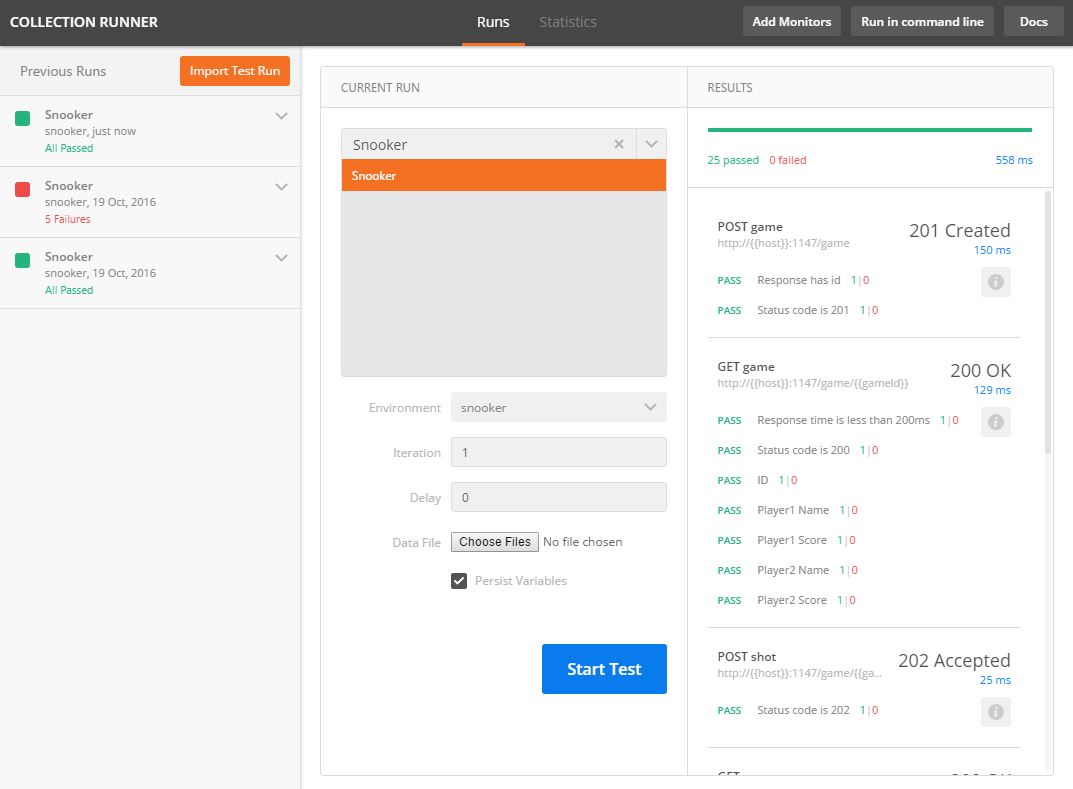Expand the Snooker run from just now
Viewport: 1073px width, 789px height.
281,116
